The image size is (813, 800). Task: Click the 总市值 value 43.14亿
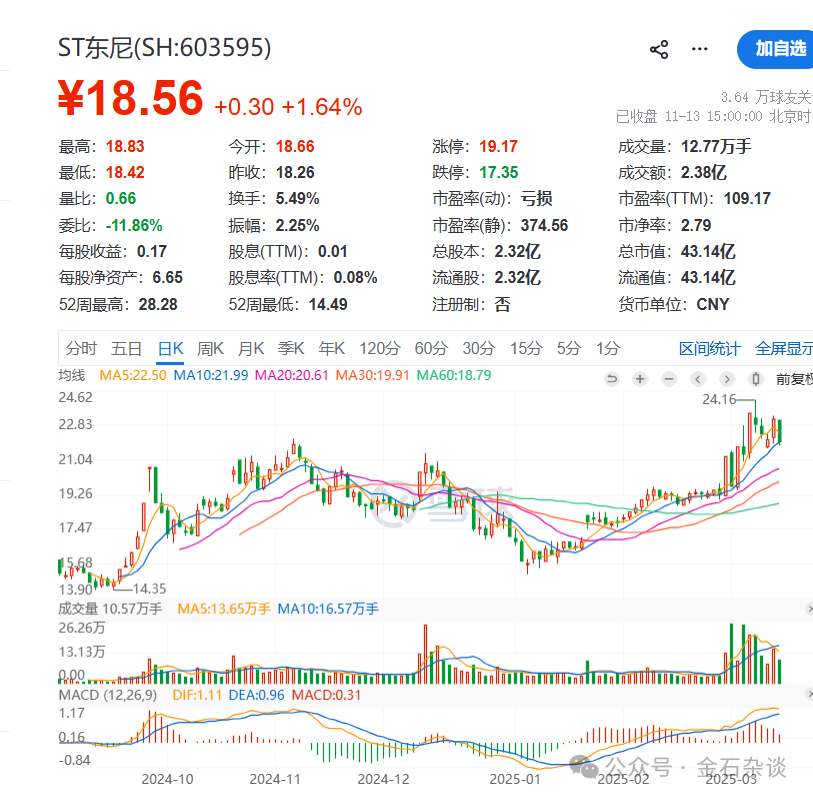(x=708, y=251)
